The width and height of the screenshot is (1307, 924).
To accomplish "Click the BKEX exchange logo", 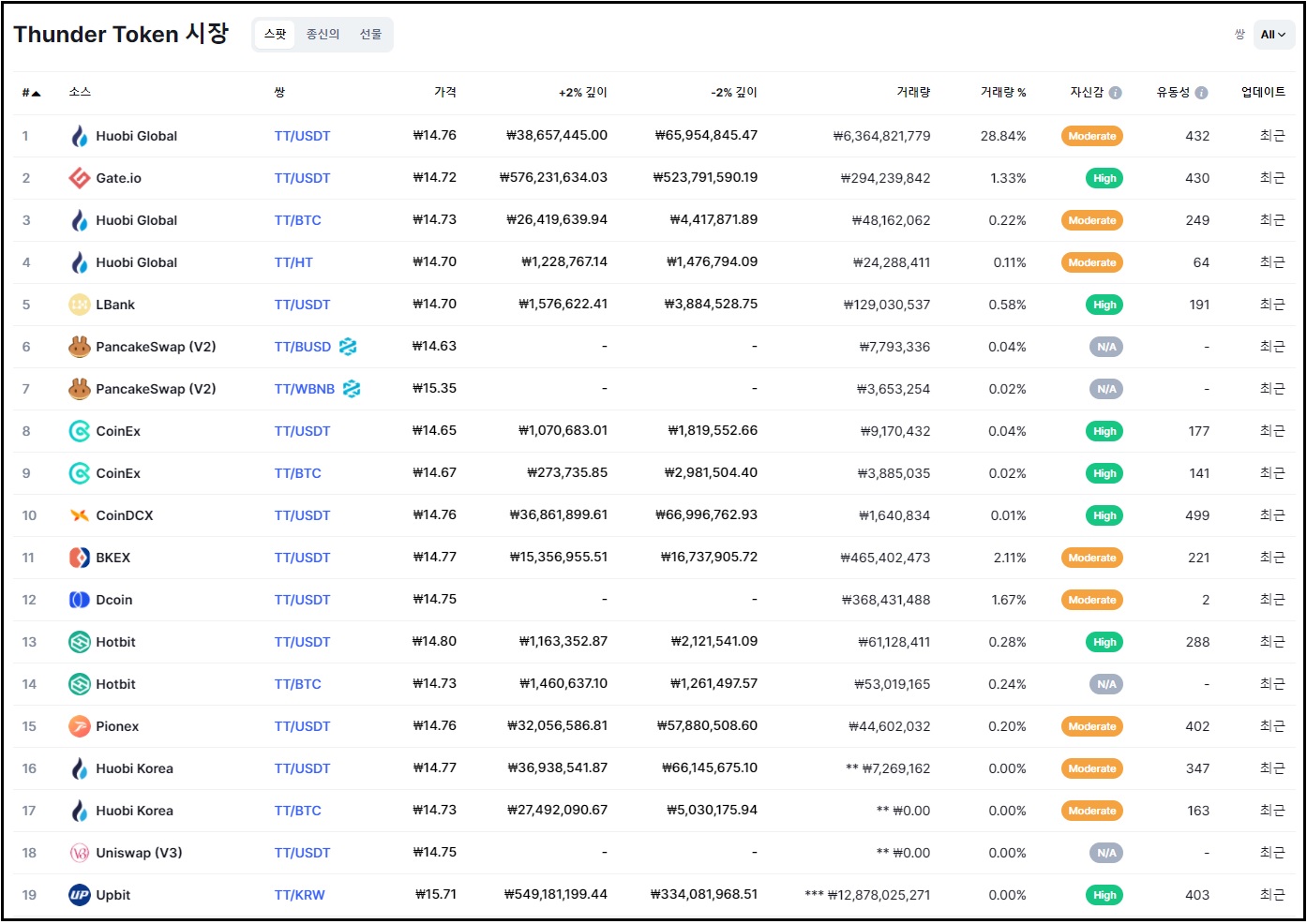I will click(x=80, y=558).
